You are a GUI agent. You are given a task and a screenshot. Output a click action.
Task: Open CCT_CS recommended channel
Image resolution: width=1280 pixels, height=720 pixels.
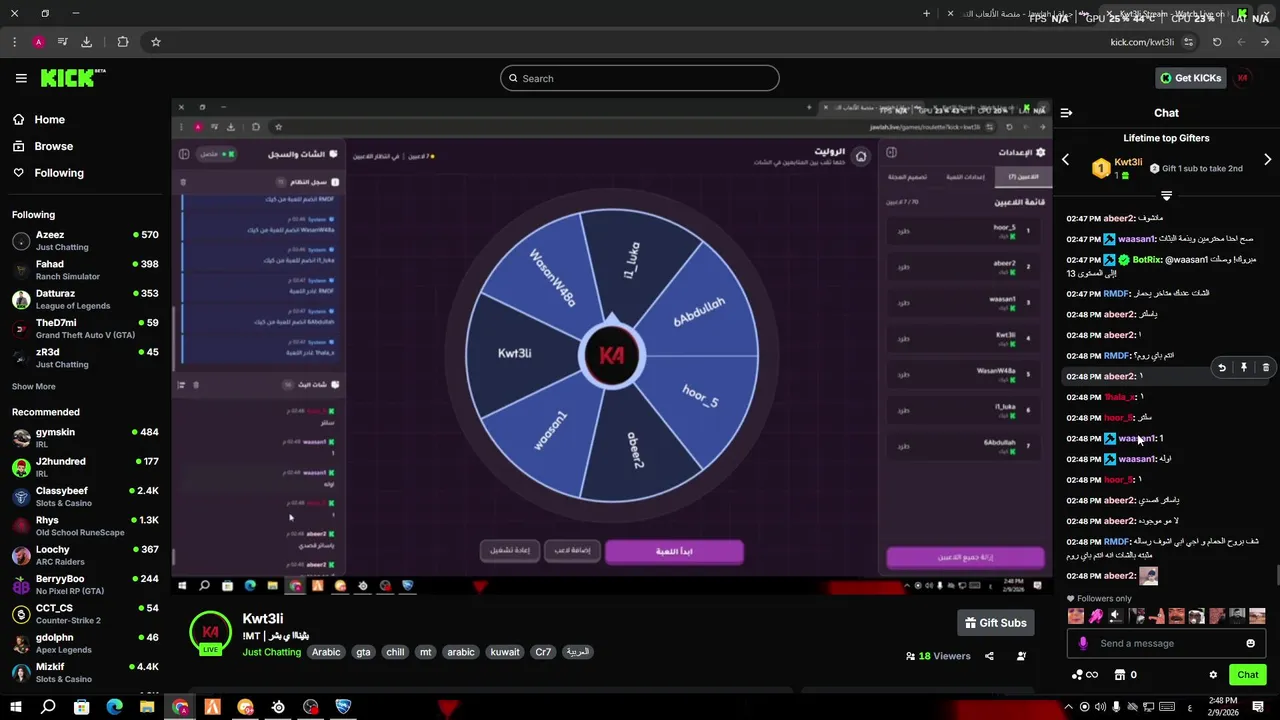[x=85, y=614]
